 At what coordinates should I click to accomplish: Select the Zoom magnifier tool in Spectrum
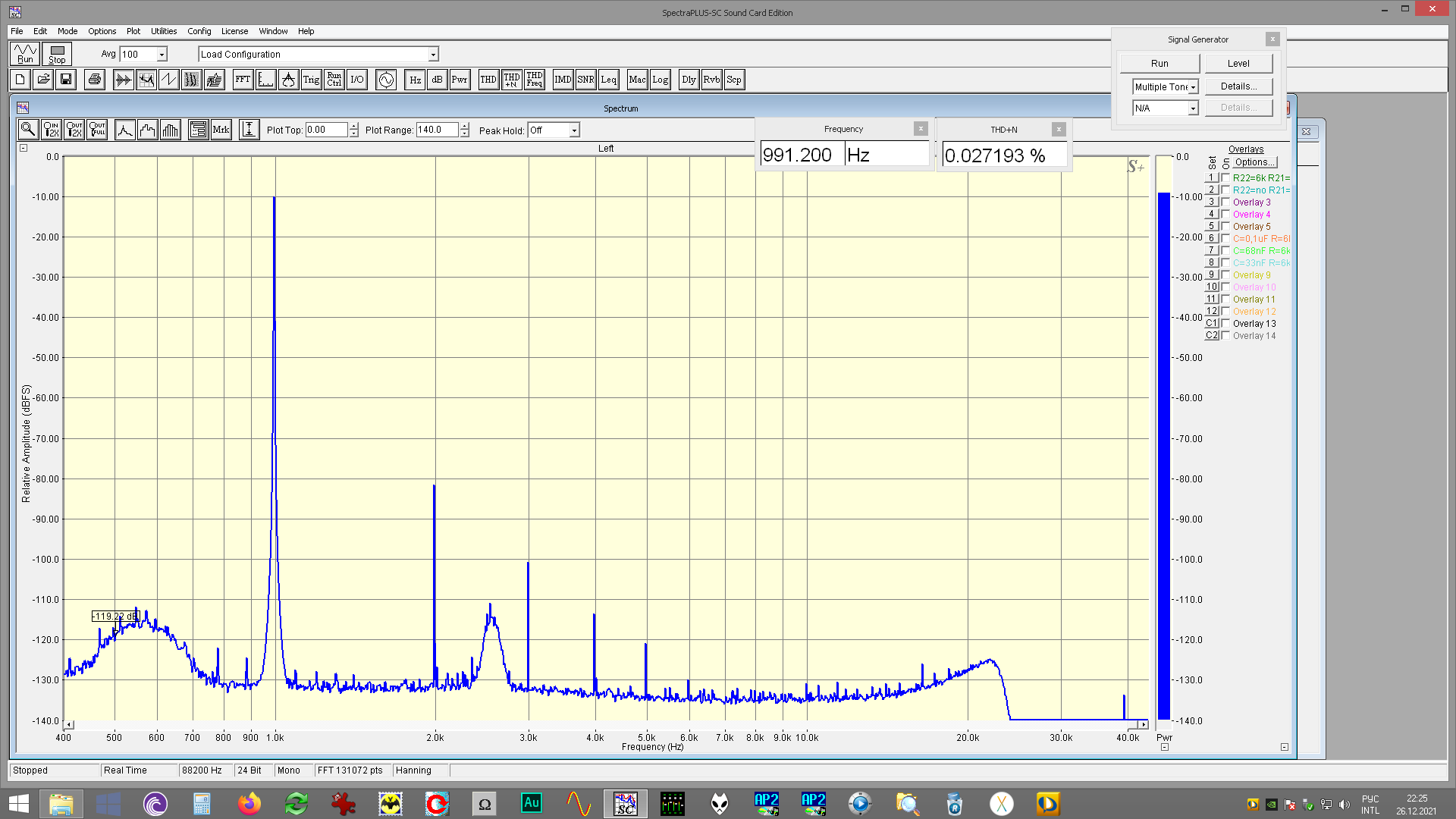pyautogui.click(x=28, y=130)
